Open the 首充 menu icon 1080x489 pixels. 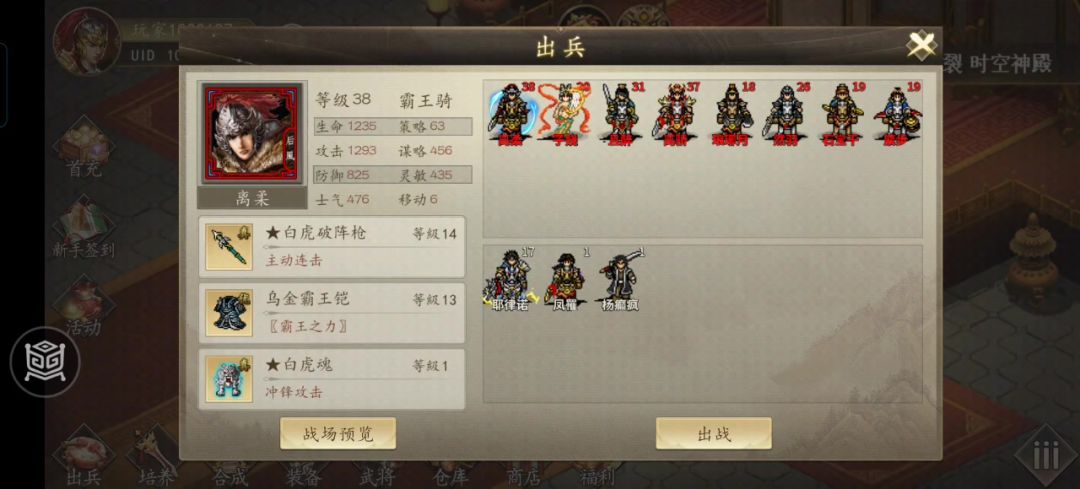[x=84, y=150]
